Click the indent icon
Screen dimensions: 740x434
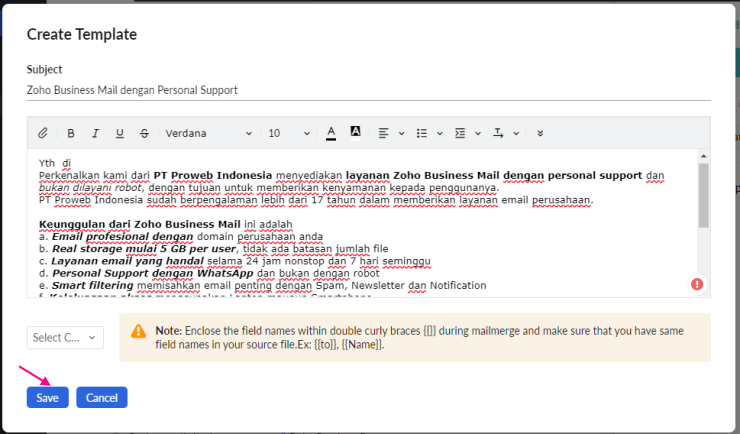coord(460,134)
